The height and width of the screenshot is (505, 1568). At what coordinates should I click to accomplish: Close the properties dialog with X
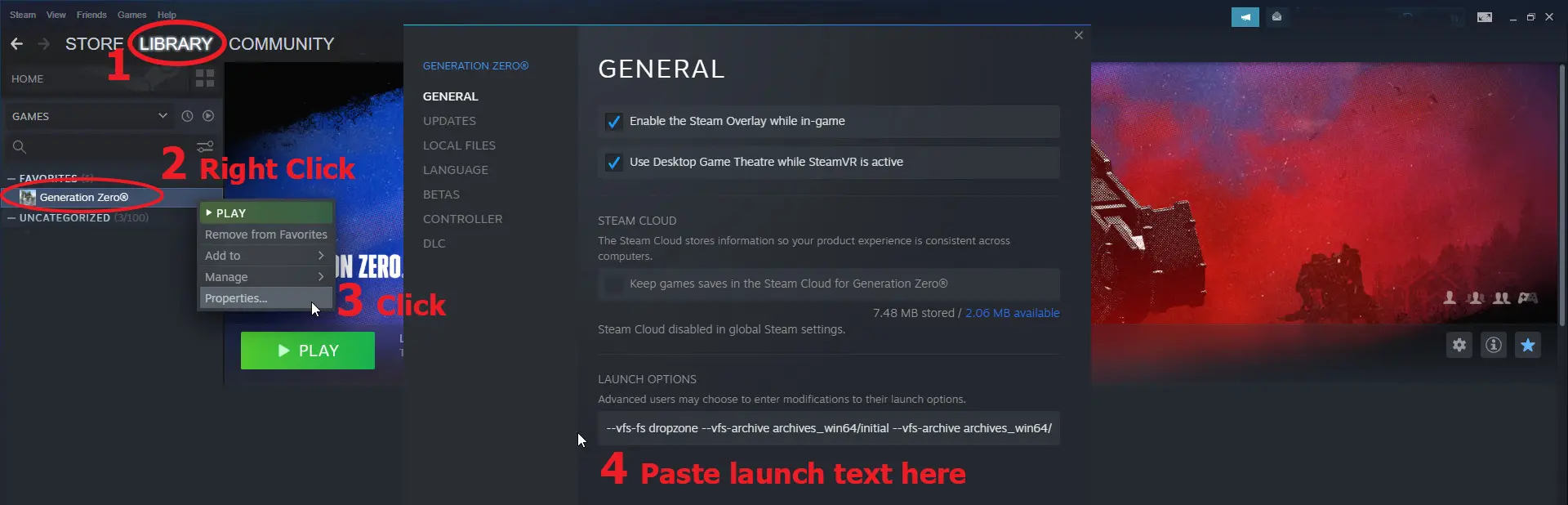point(1079,35)
